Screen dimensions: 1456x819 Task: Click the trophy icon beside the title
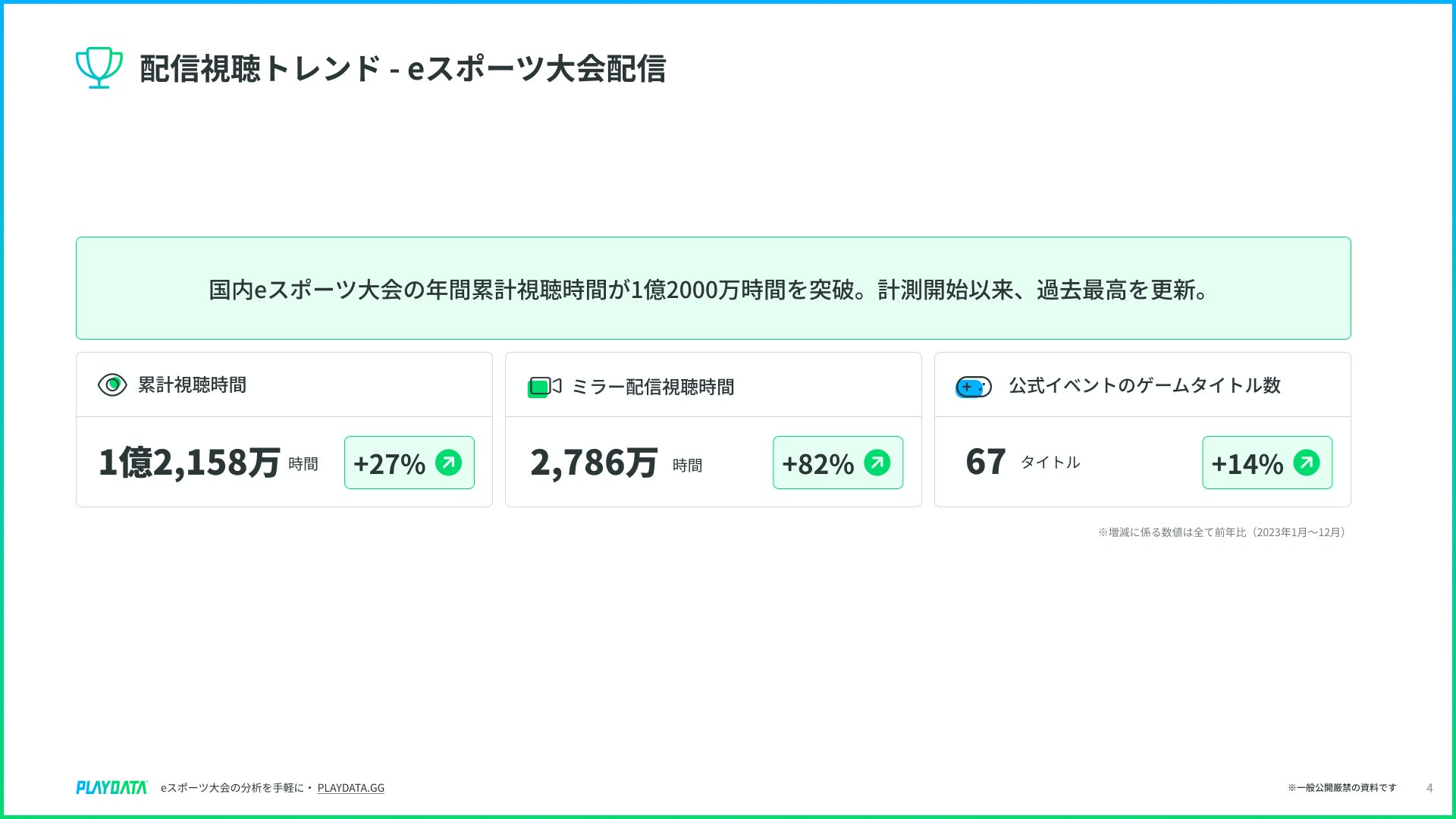click(x=99, y=67)
